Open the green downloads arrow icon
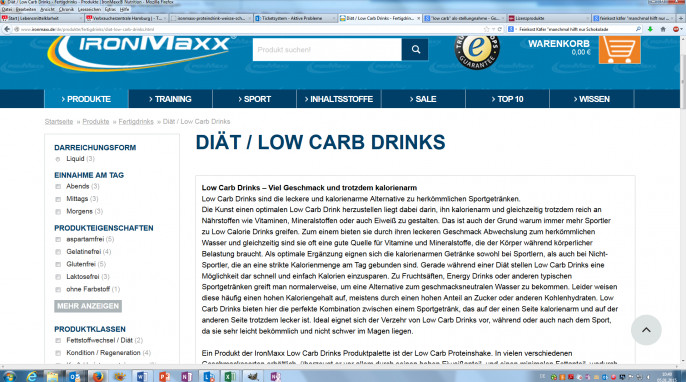This screenshot has width=686, height=382. point(650,29)
